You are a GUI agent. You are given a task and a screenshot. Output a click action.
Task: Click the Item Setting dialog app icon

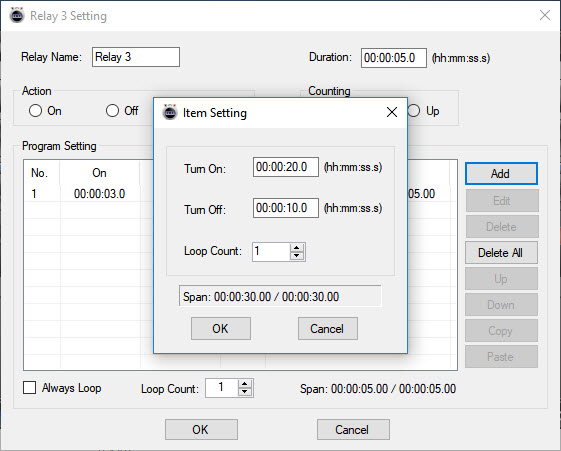170,112
